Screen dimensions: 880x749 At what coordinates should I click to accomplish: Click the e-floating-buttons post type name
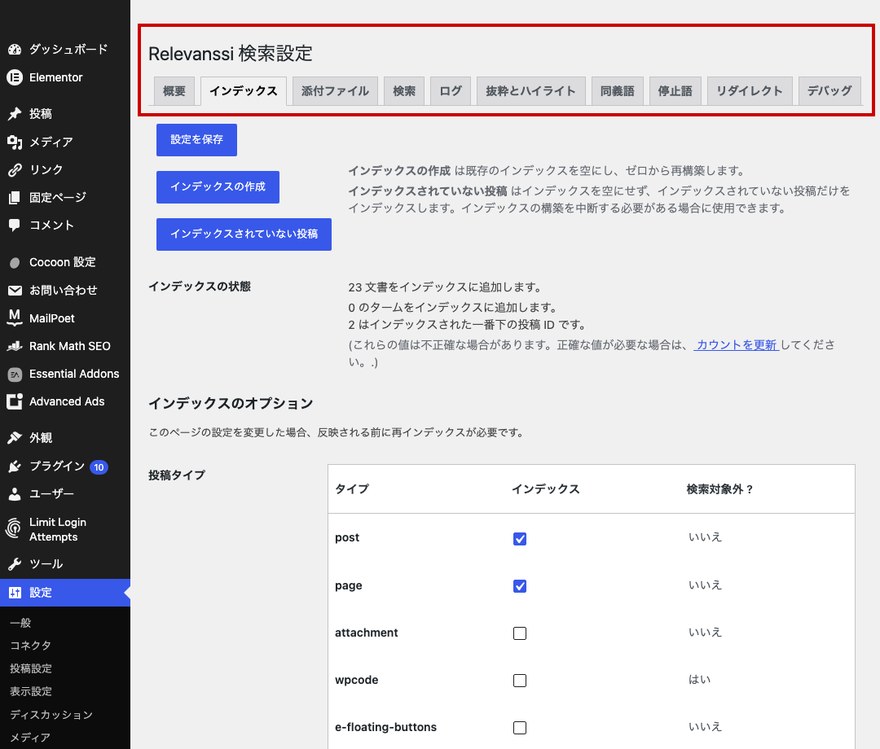[386, 727]
